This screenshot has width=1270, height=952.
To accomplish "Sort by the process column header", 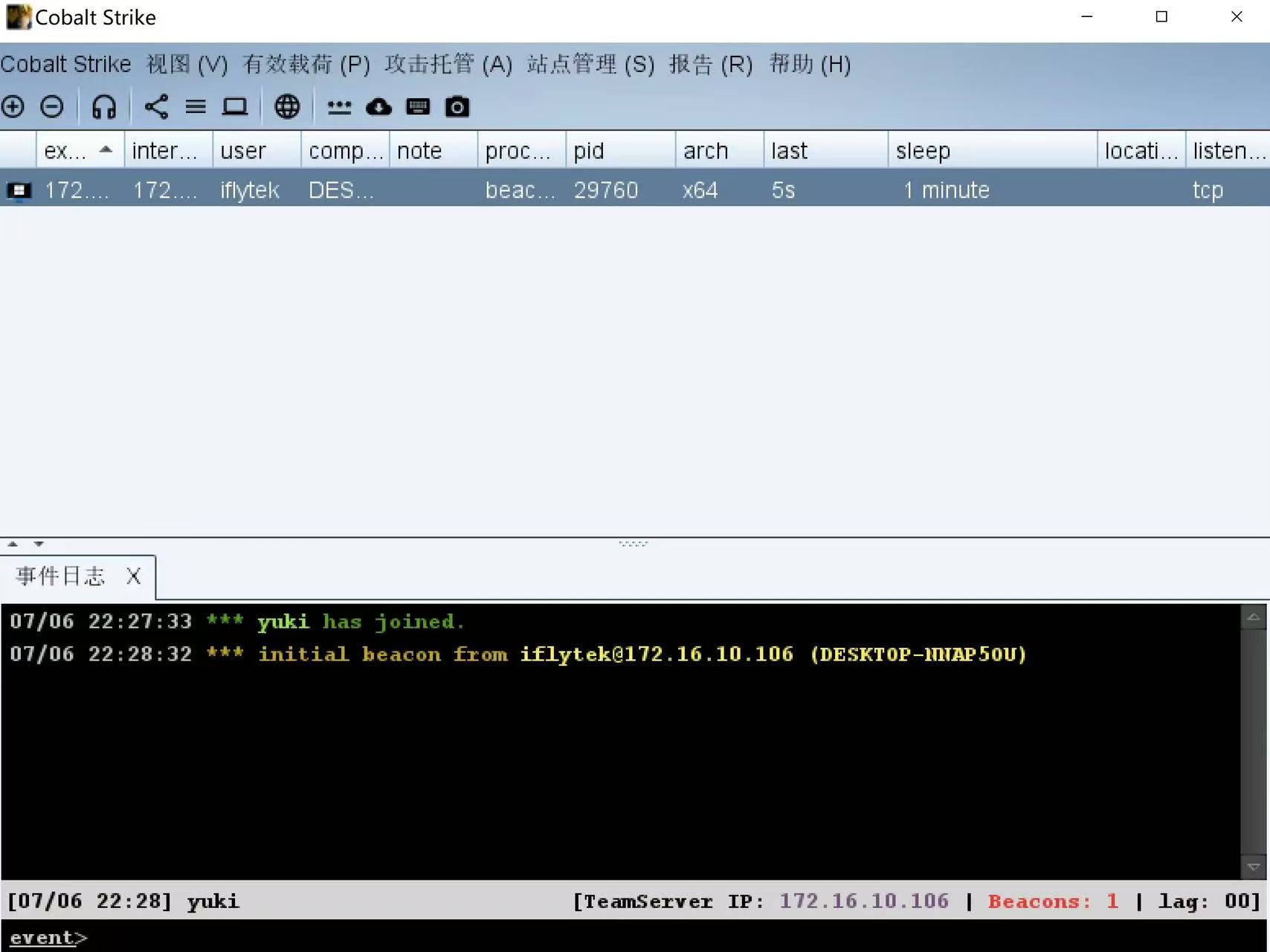I will tap(521, 151).
